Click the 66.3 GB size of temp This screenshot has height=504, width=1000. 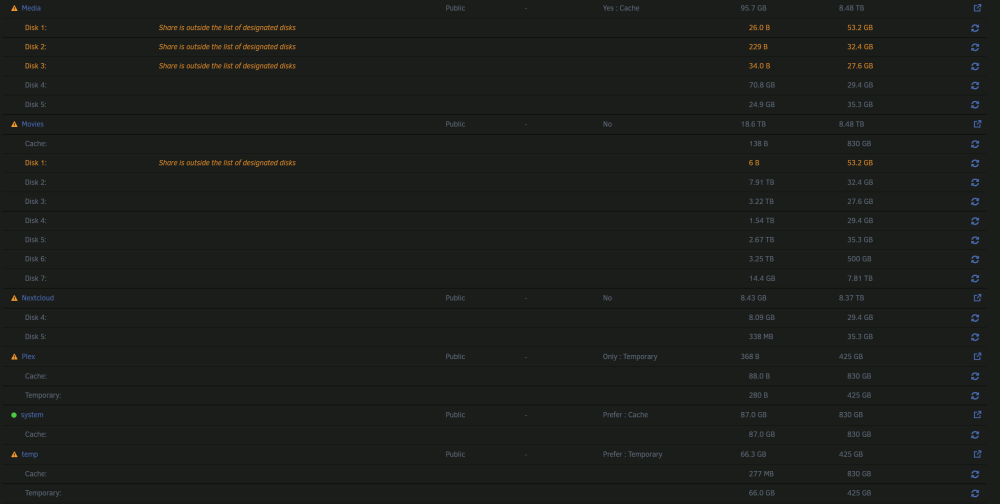(x=753, y=454)
